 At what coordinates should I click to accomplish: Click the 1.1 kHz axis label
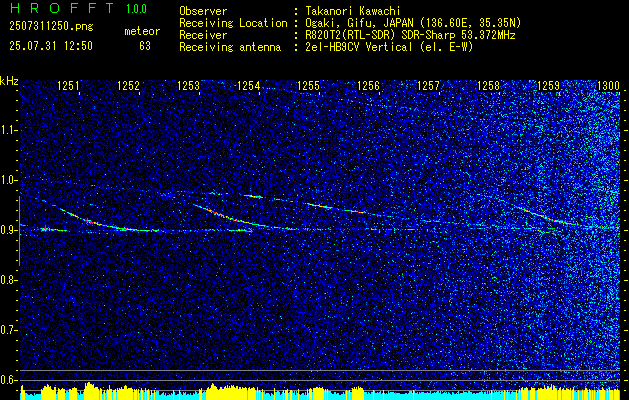[8, 130]
